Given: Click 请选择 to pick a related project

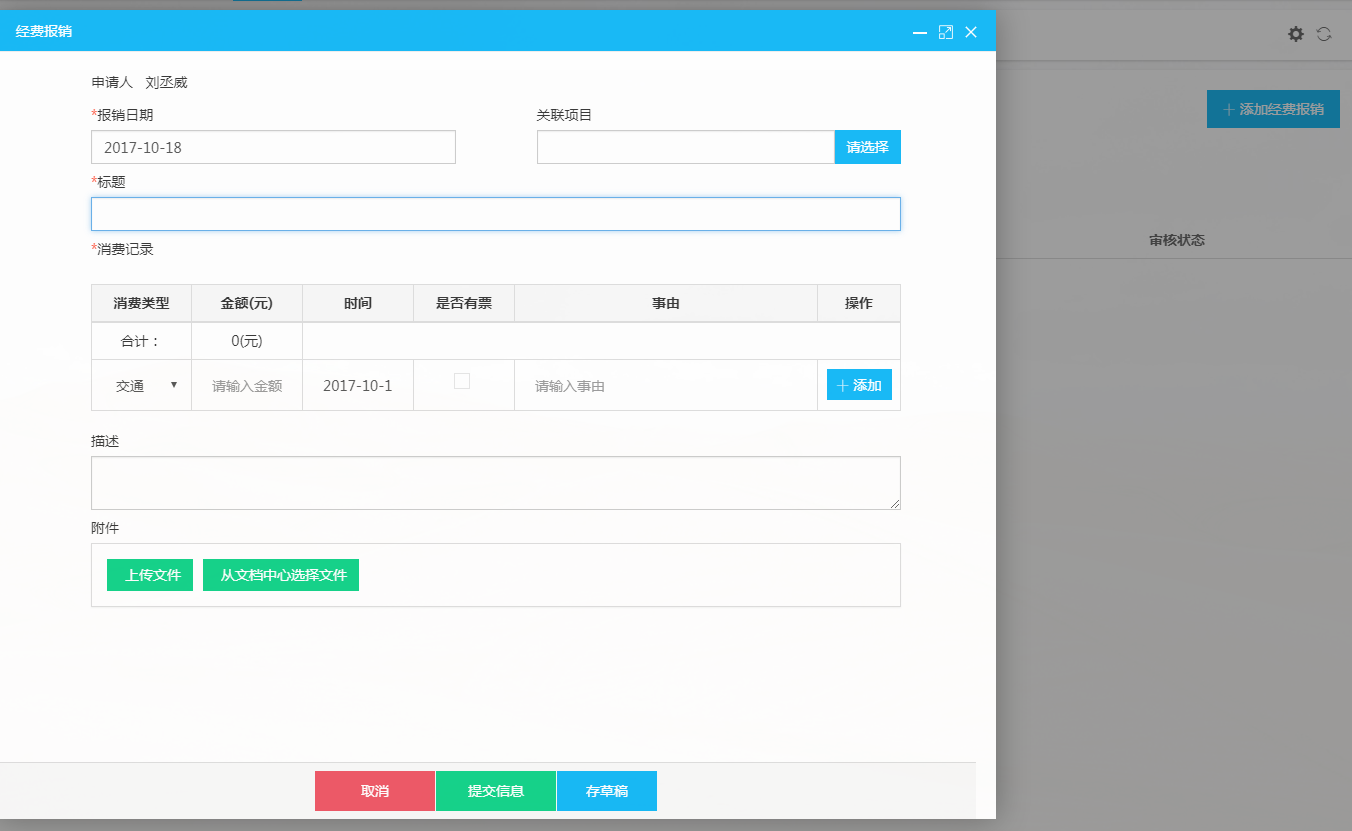Looking at the screenshot, I should pos(867,147).
